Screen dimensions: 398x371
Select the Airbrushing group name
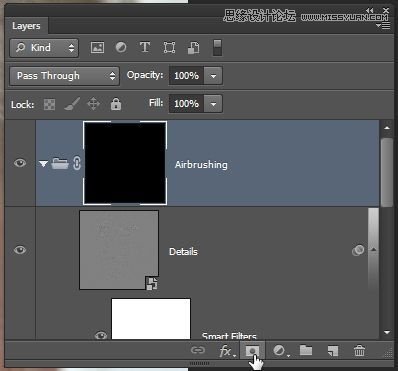(x=201, y=165)
